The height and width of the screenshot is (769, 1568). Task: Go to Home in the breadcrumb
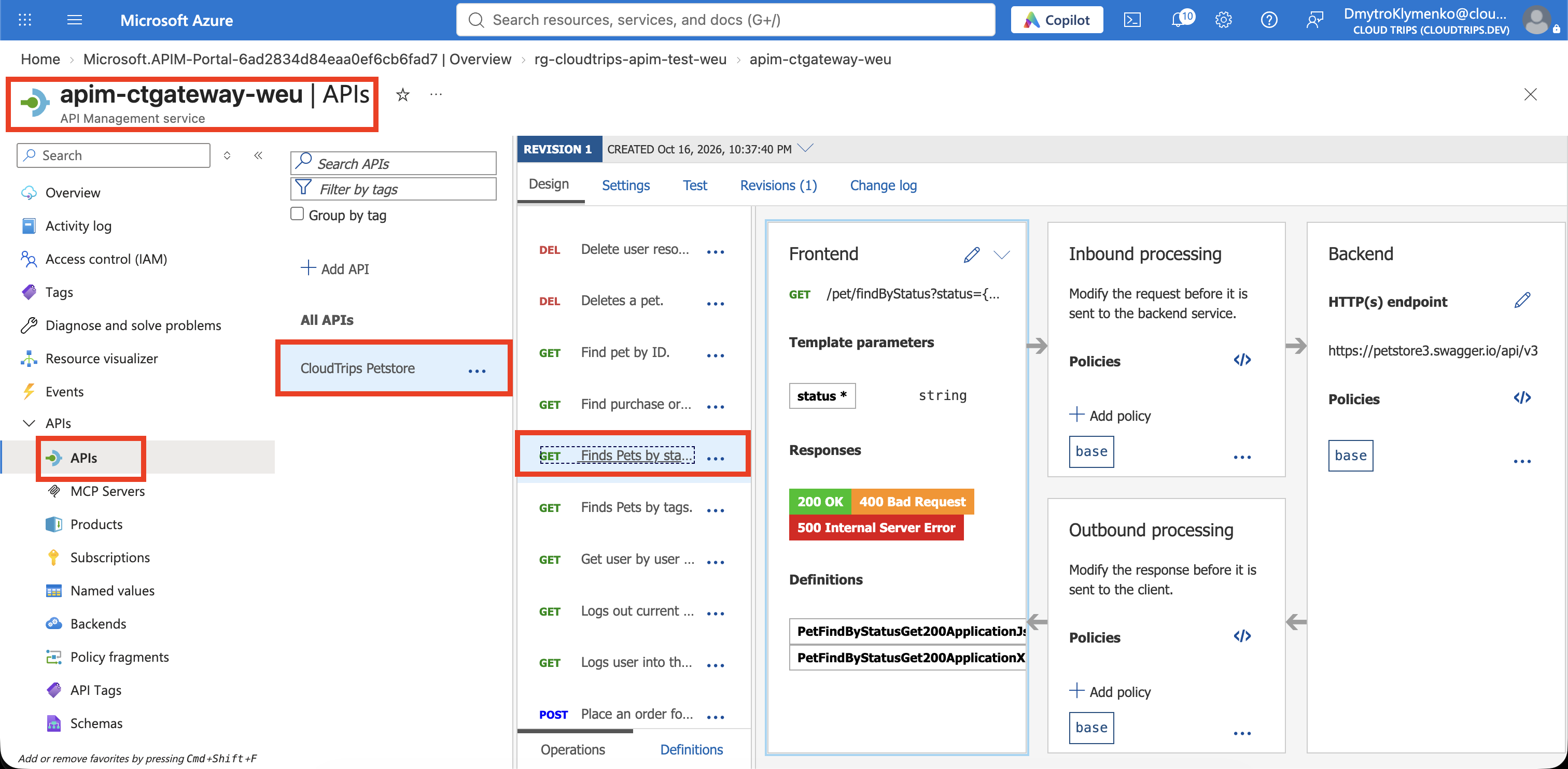40,60
